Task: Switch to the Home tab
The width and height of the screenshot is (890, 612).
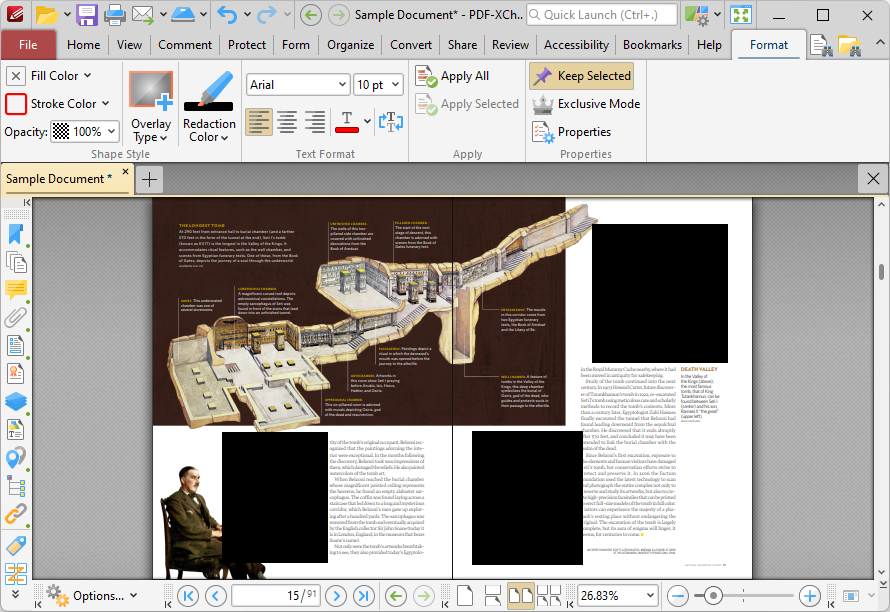Action: (83, 45)
